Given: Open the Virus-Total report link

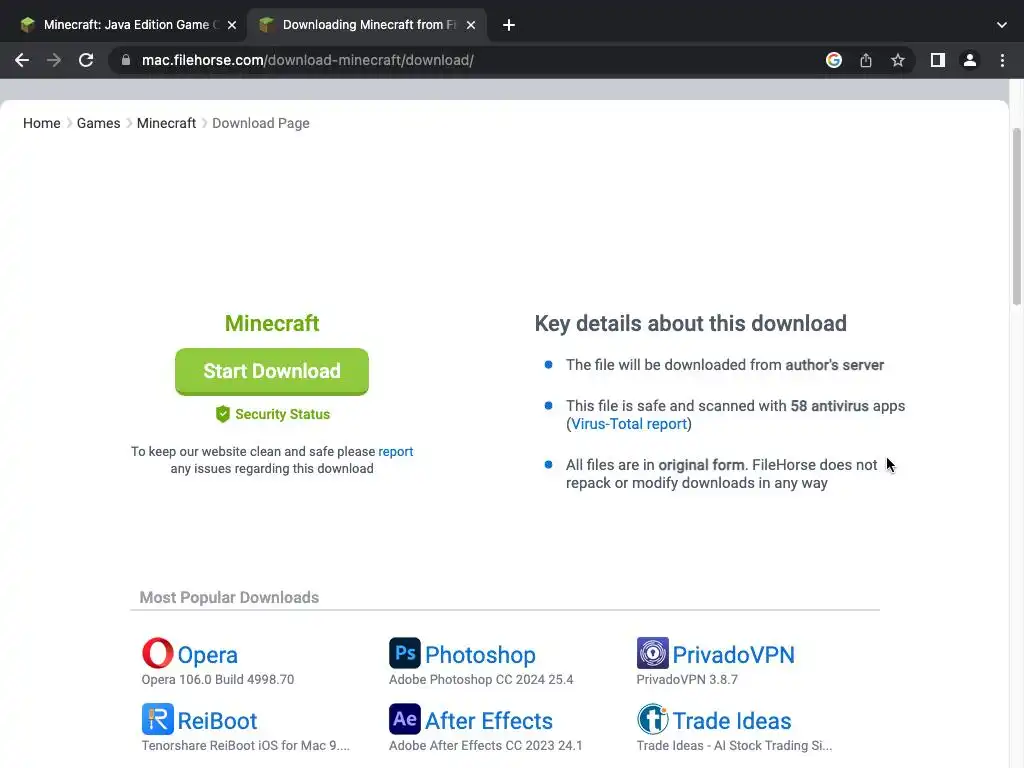Looking at the screenshot, I should (x=629, y=424).
